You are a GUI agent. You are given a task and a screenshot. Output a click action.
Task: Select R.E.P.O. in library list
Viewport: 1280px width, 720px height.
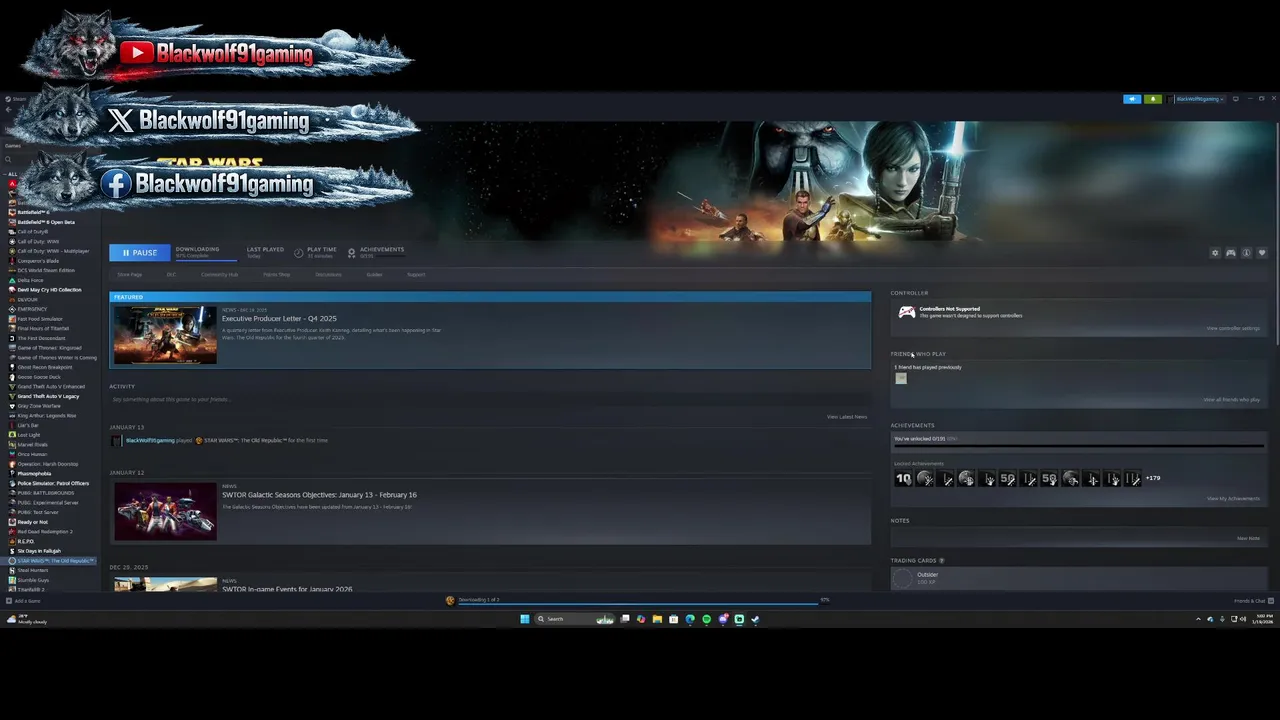(25, 541)
